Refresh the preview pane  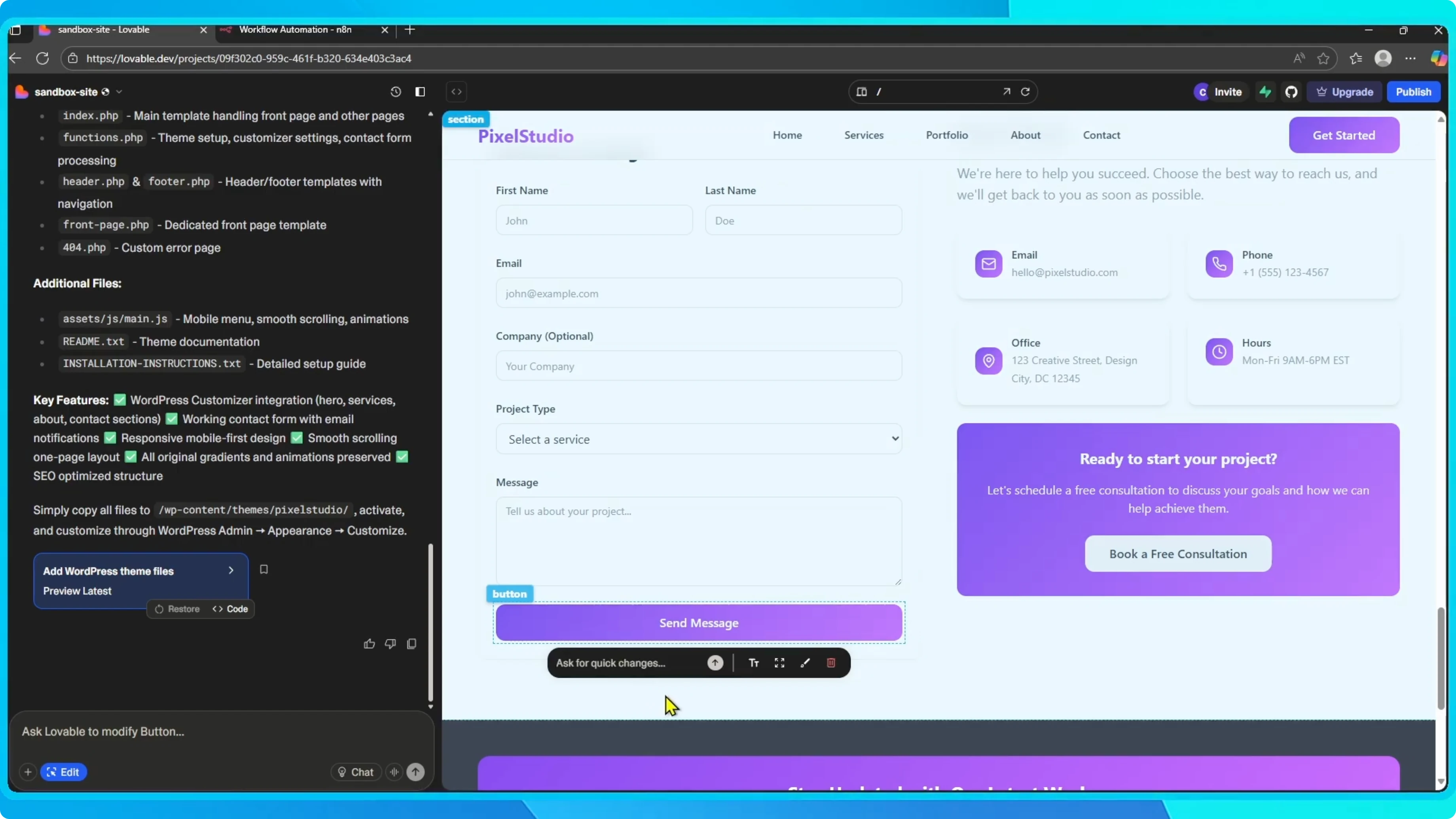[1025, 91]
